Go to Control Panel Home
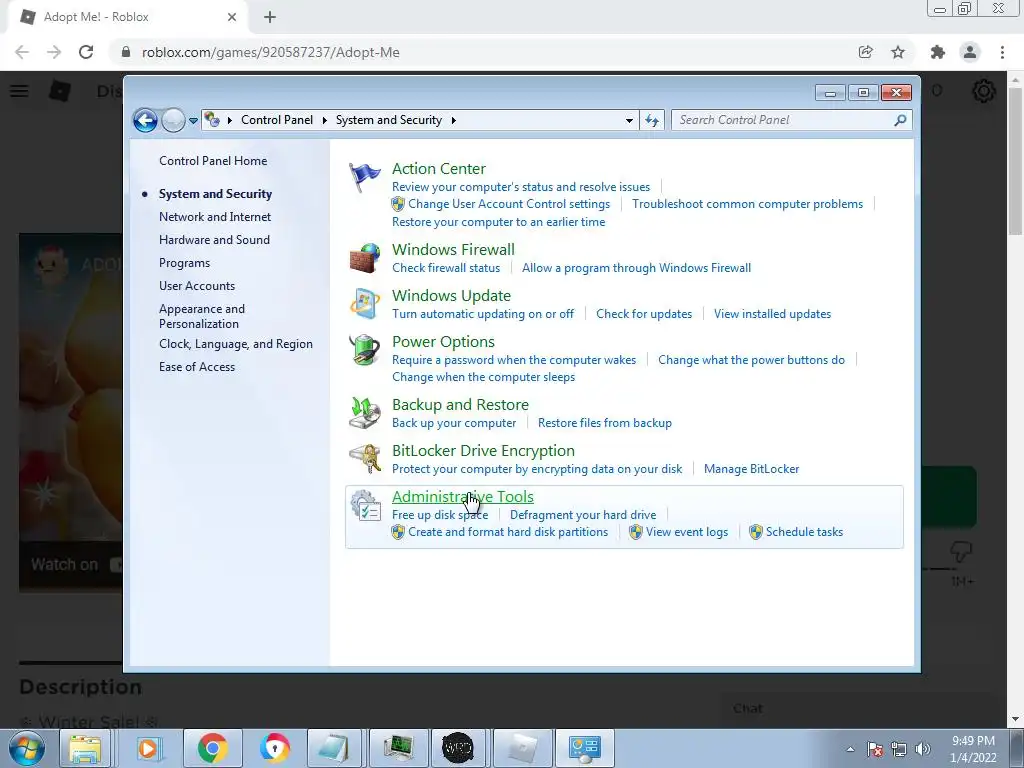The height and width of the screenshot is (768, 1024). coord(213,161)
